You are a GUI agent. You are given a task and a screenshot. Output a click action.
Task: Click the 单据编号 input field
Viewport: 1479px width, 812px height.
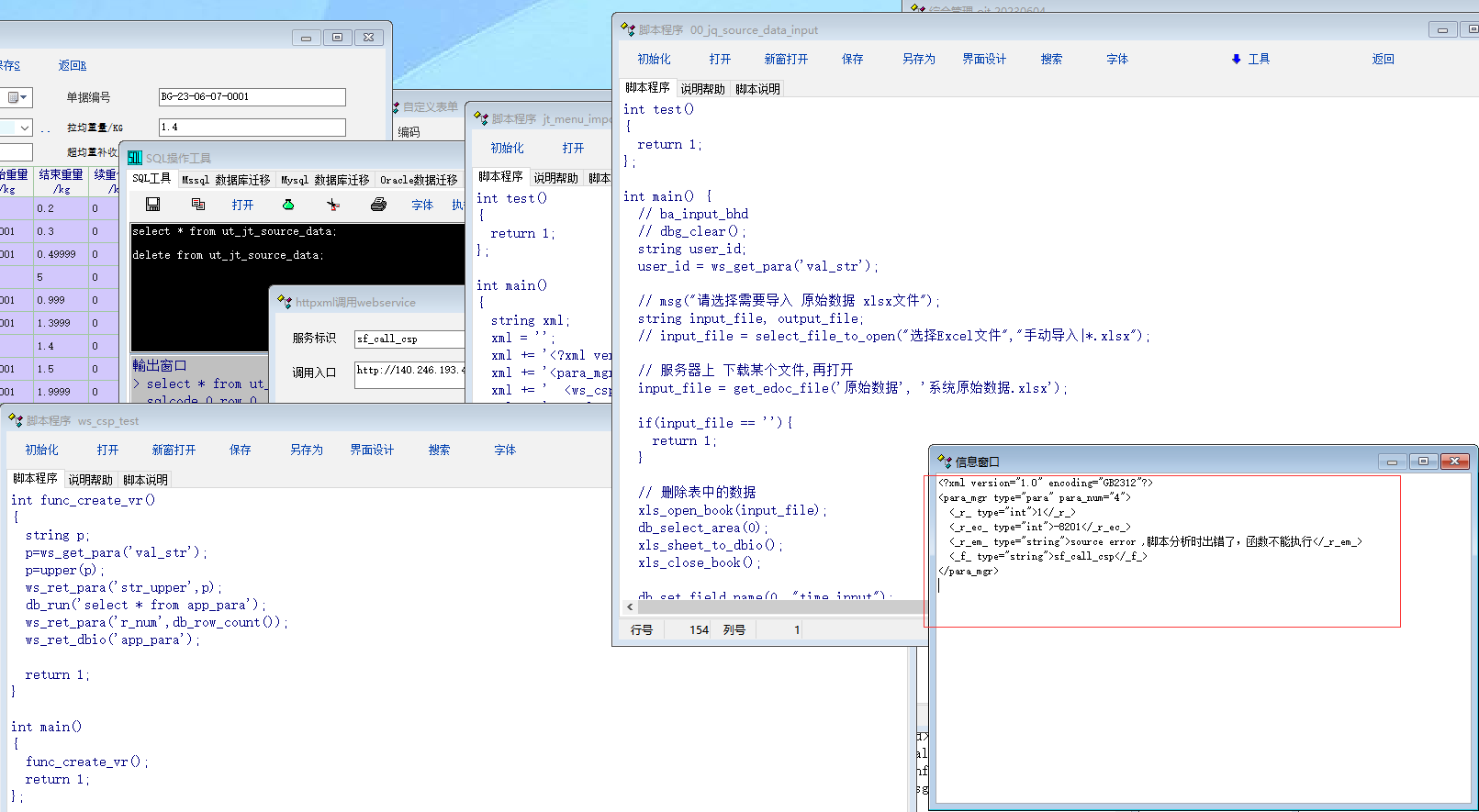pyautogui.click(x=252, y=97)
